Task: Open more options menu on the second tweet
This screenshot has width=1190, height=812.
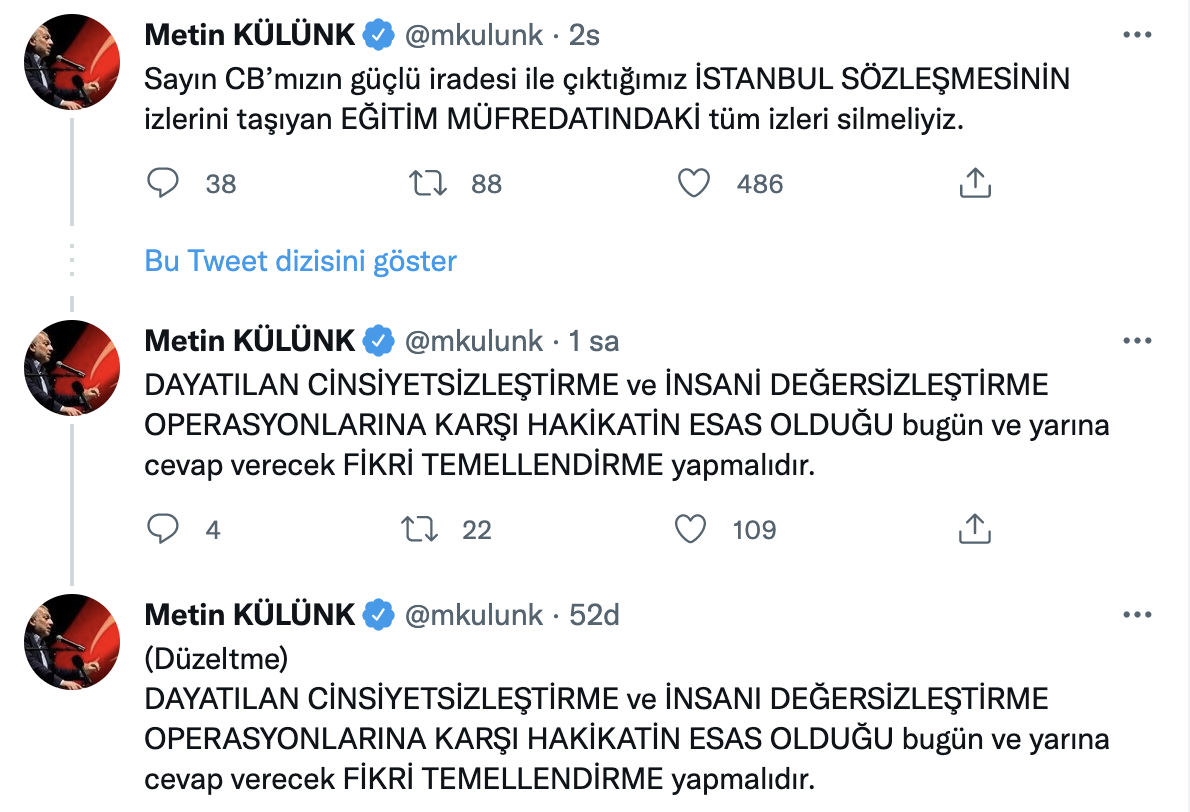Action: coord(1135,340)
